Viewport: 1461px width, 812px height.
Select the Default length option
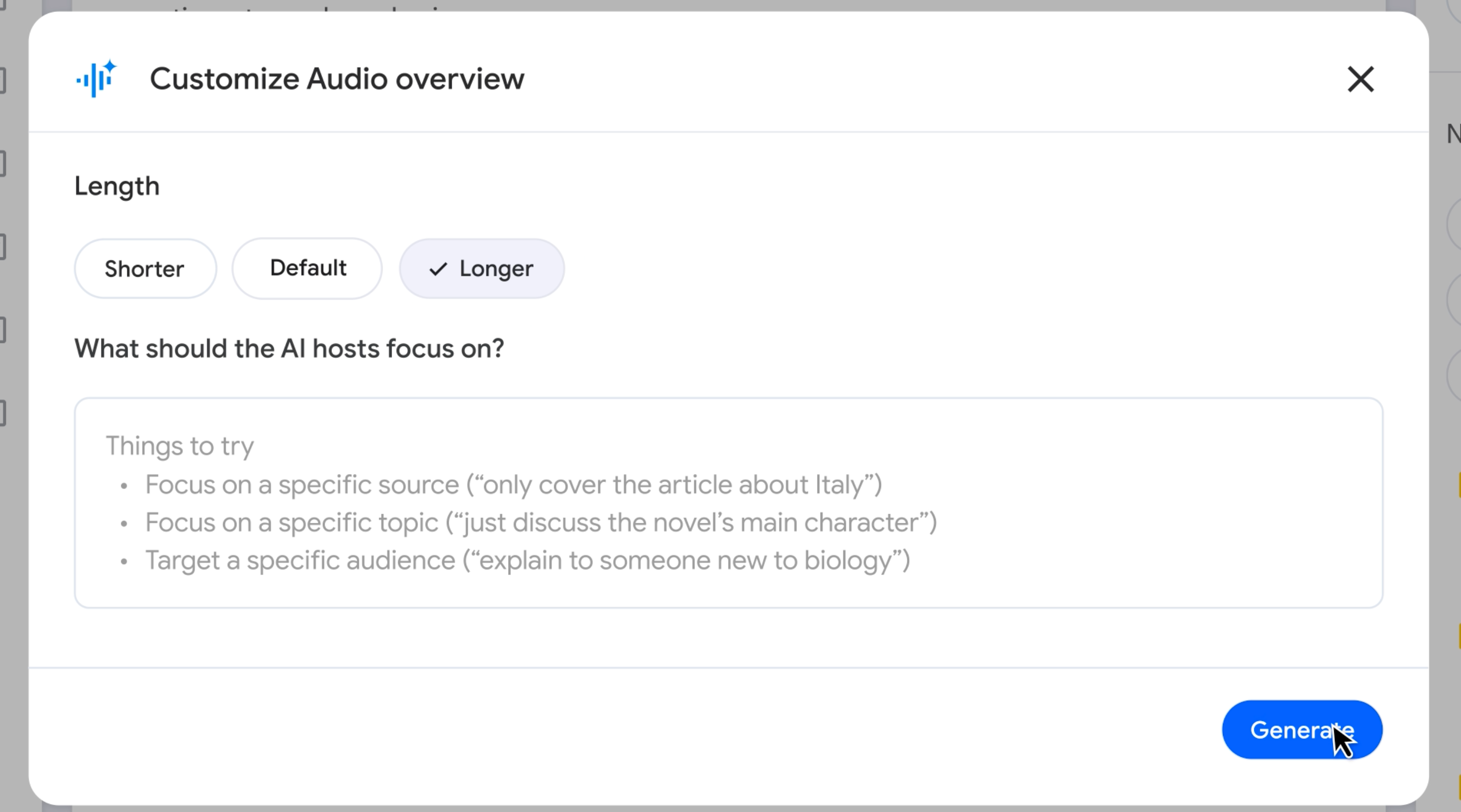307,268
